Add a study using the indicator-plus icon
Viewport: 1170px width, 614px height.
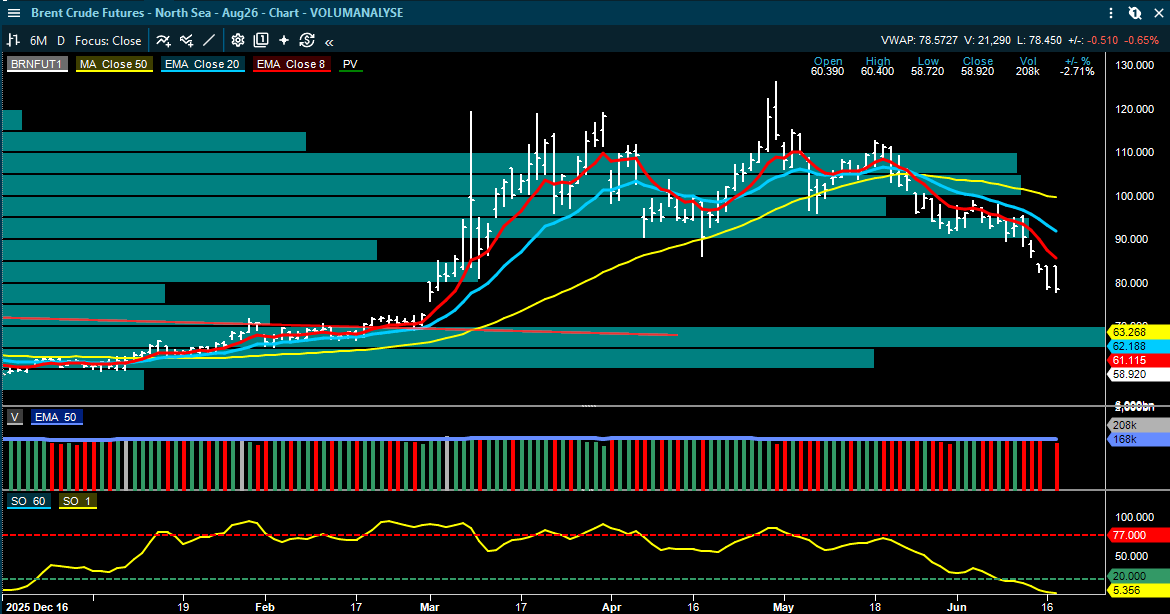(163, 40)
